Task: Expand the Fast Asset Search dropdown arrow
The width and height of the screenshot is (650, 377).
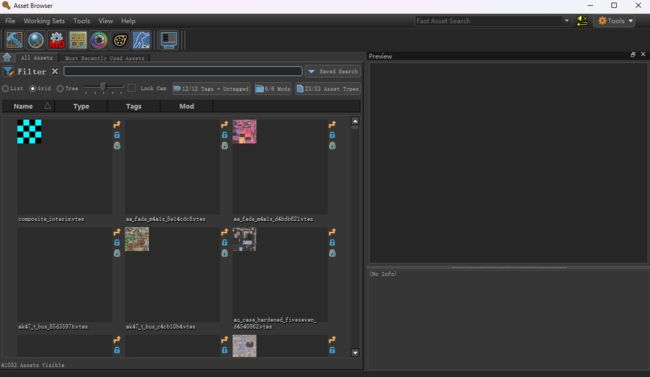Action: click(x=567, y=21)
